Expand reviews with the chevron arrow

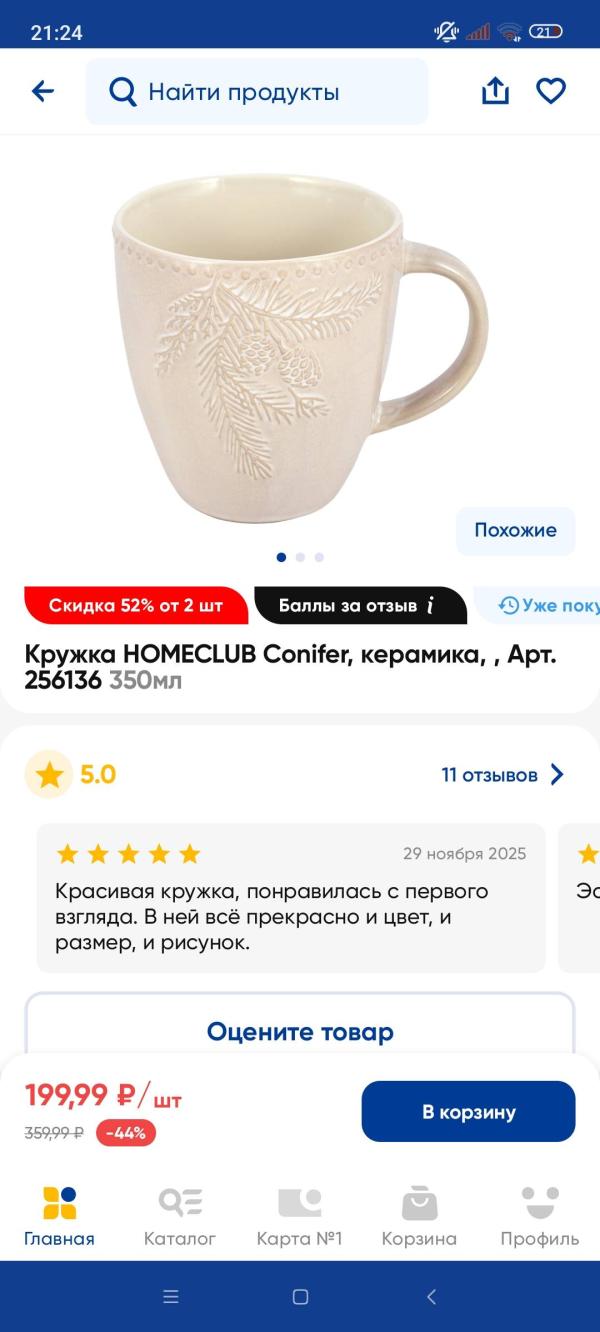tap(557, 775)
